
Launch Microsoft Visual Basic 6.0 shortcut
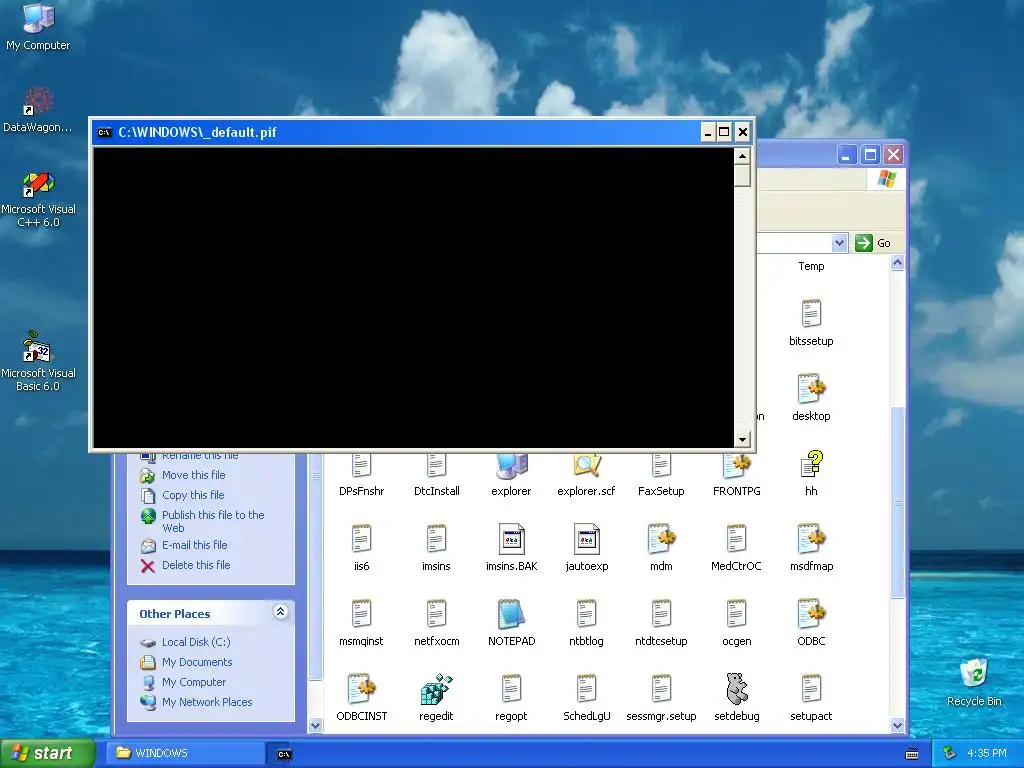38,361
